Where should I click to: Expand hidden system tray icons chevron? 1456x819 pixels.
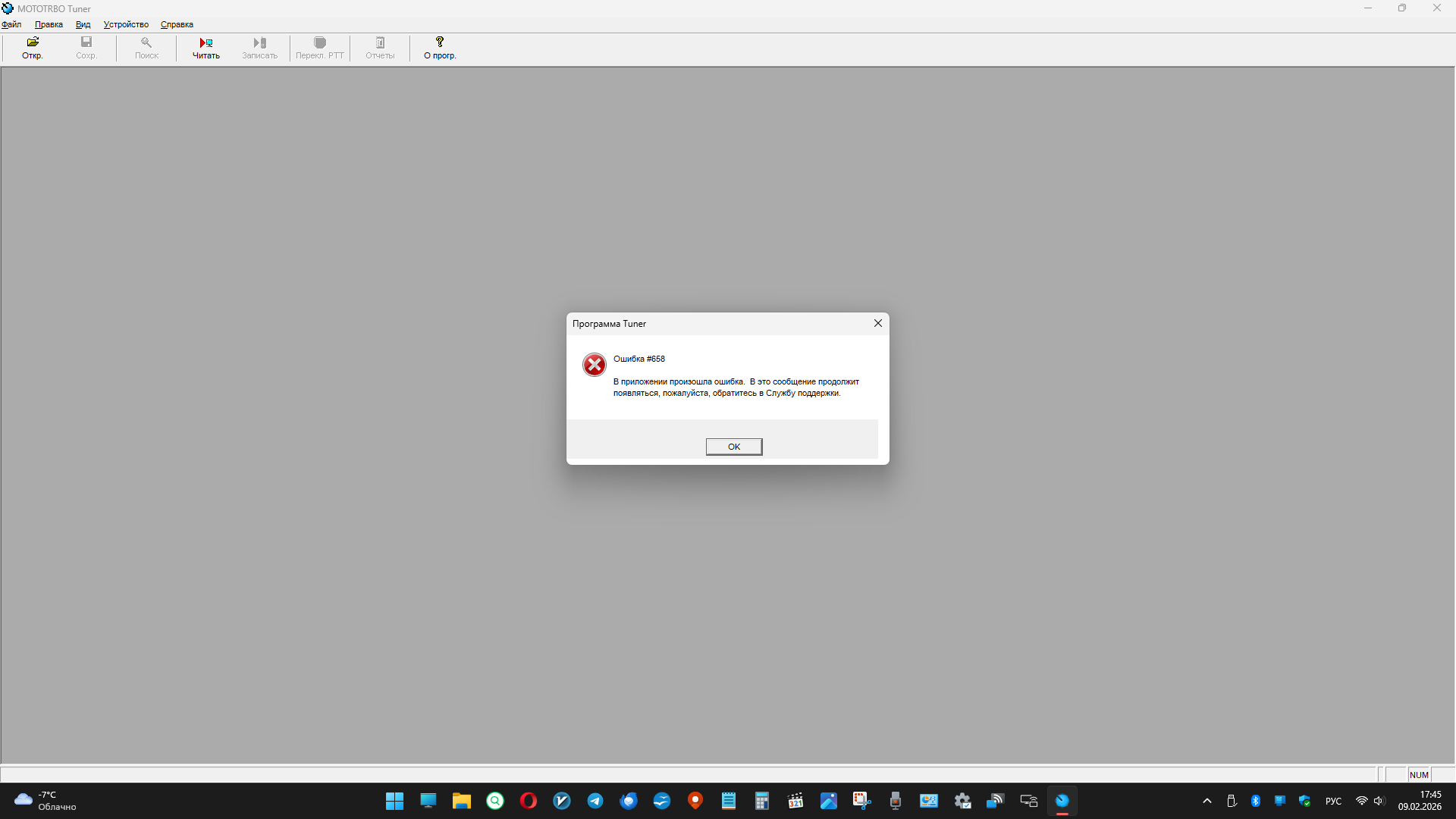(1207, 801)
